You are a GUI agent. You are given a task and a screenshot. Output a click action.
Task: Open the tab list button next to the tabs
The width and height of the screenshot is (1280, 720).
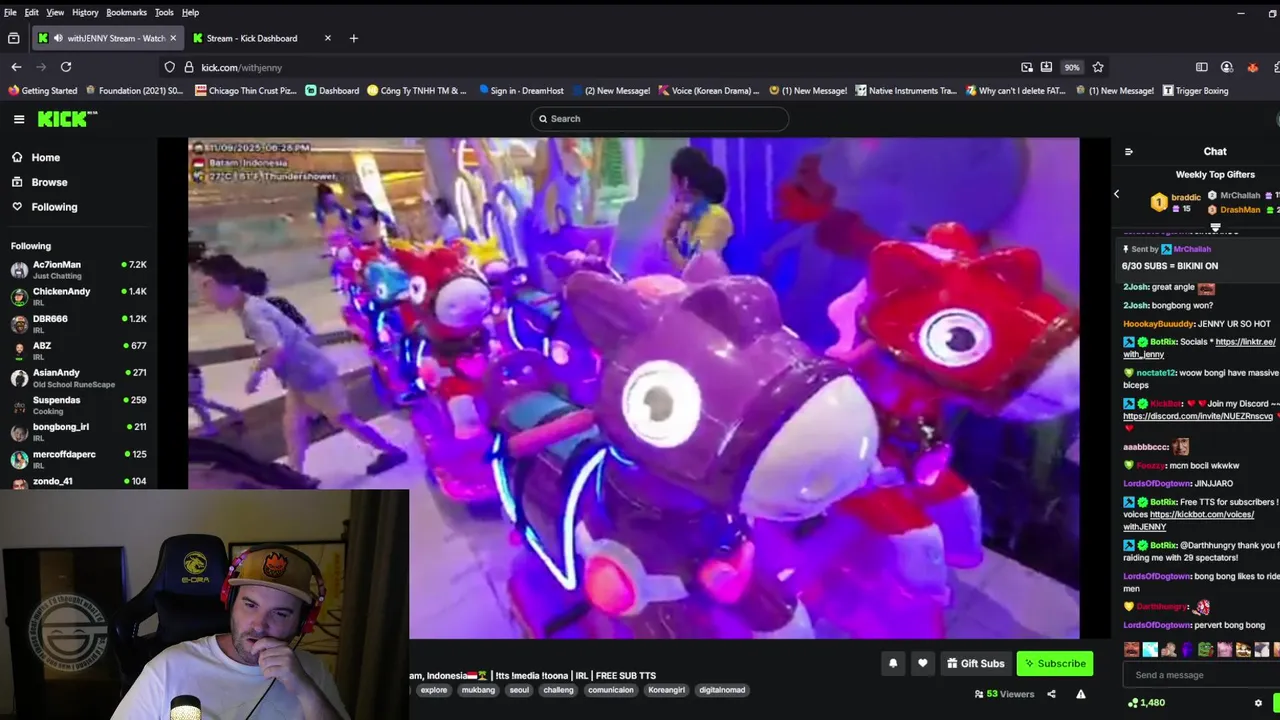13,38
